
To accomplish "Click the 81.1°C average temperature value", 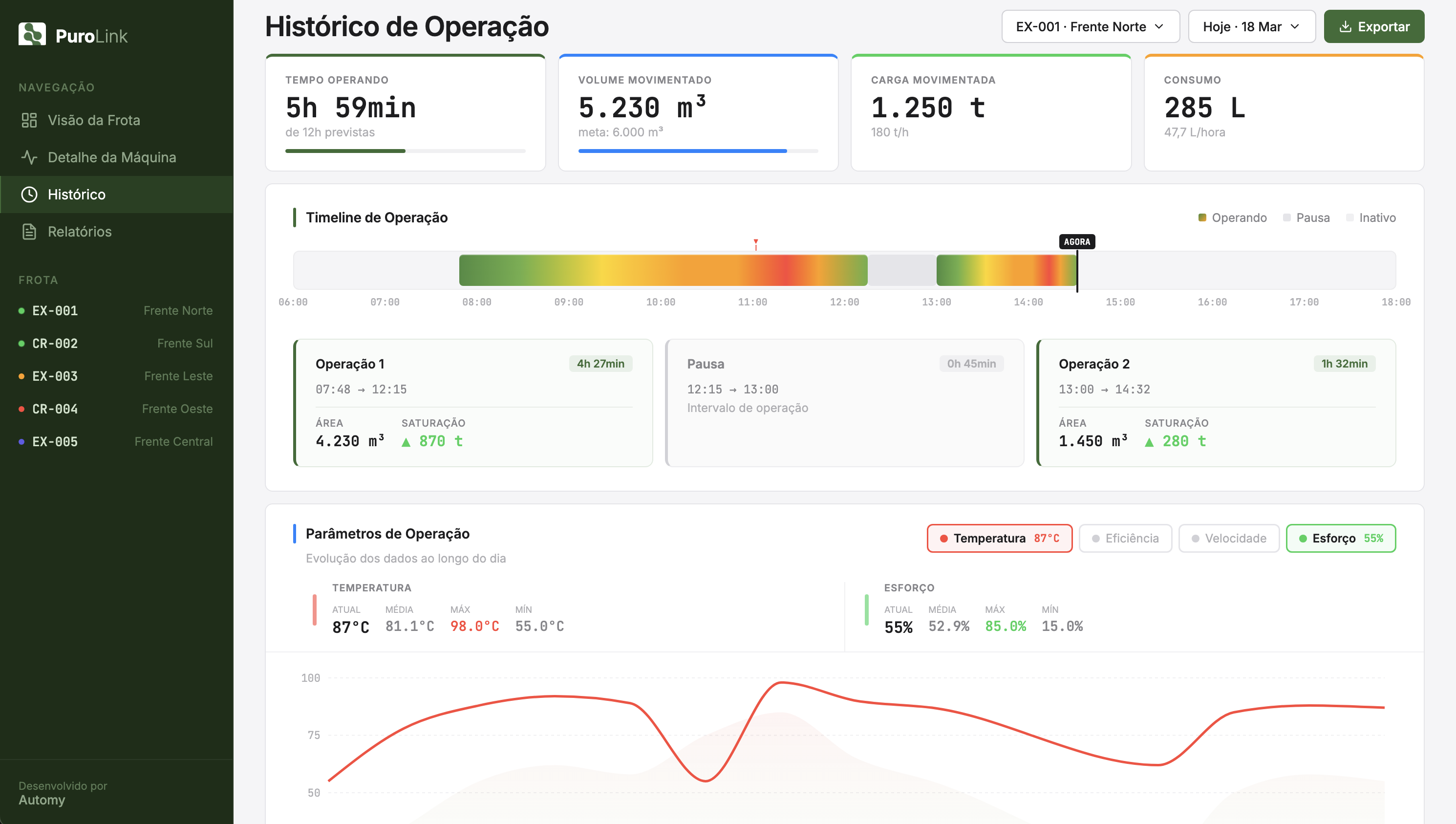I will [x=409, y=627].
